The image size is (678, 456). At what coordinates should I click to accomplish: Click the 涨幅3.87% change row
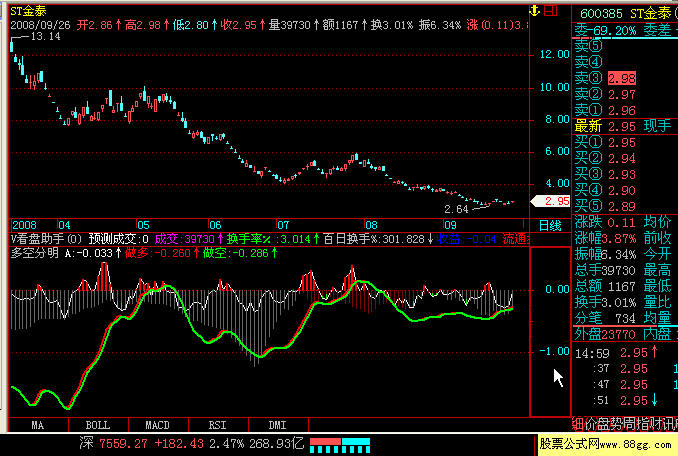605,238
